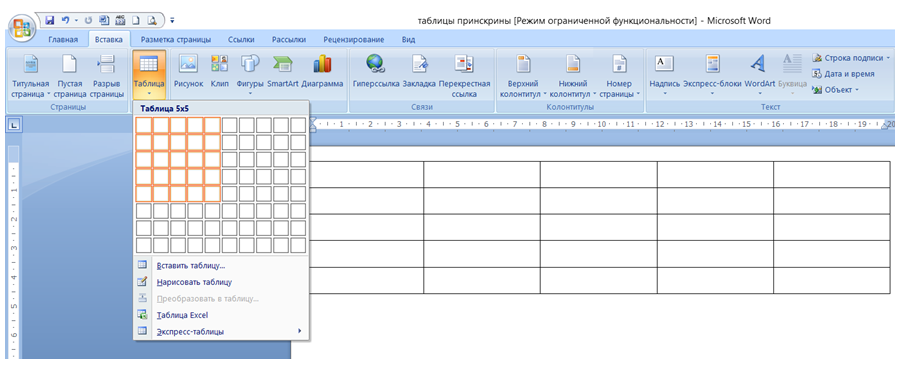Open the Рецензирование ribbon tab

pos(353,40)
